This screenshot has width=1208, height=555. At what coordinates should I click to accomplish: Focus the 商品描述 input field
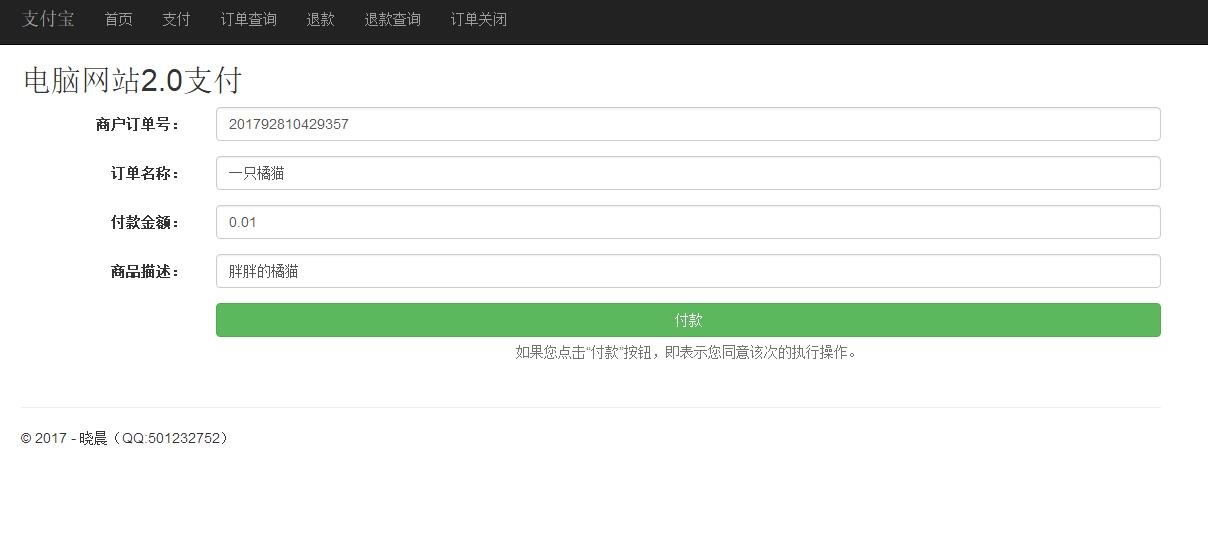688,271
